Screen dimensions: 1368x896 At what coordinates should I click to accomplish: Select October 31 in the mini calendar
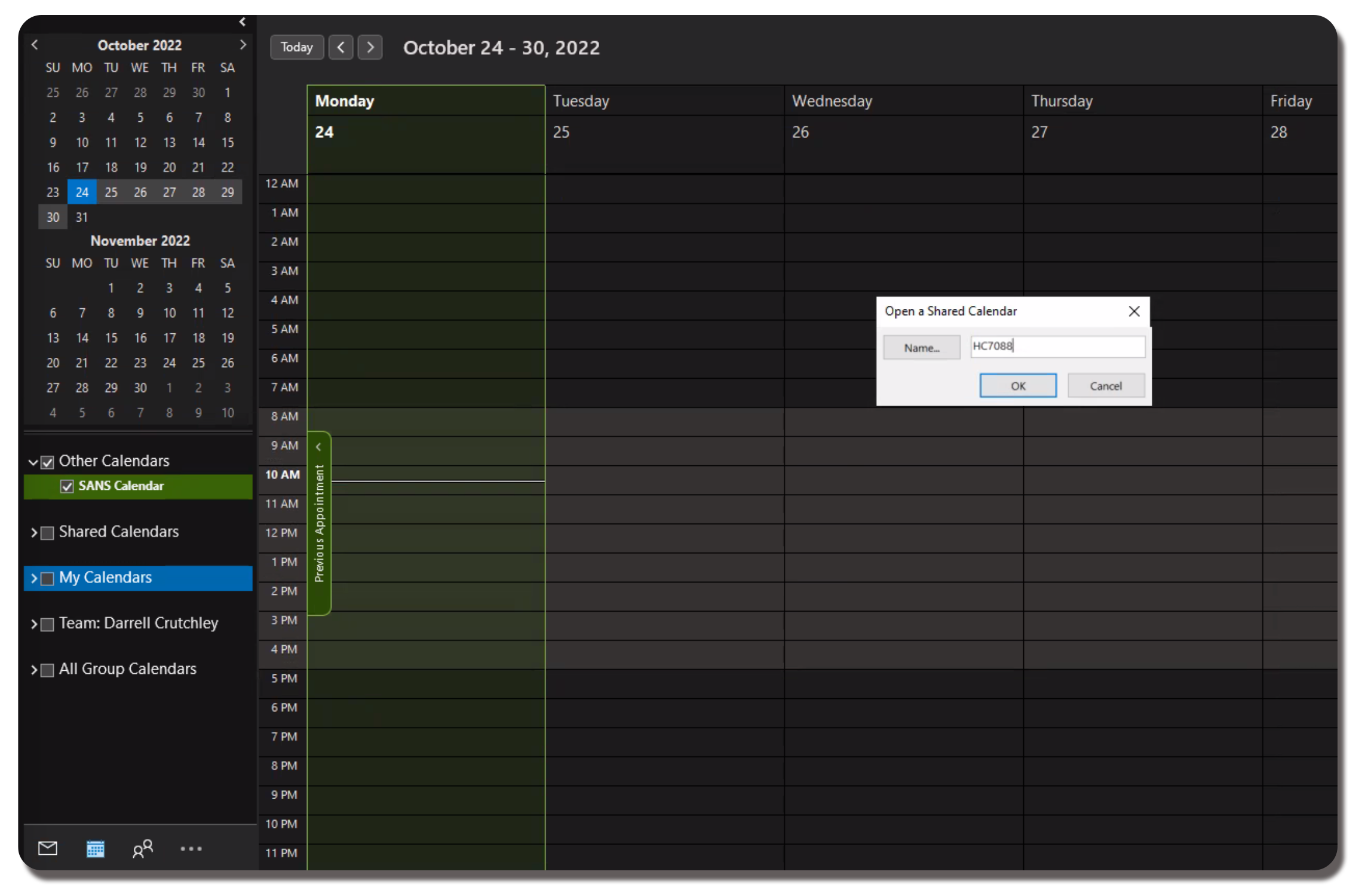pos(82,217)
